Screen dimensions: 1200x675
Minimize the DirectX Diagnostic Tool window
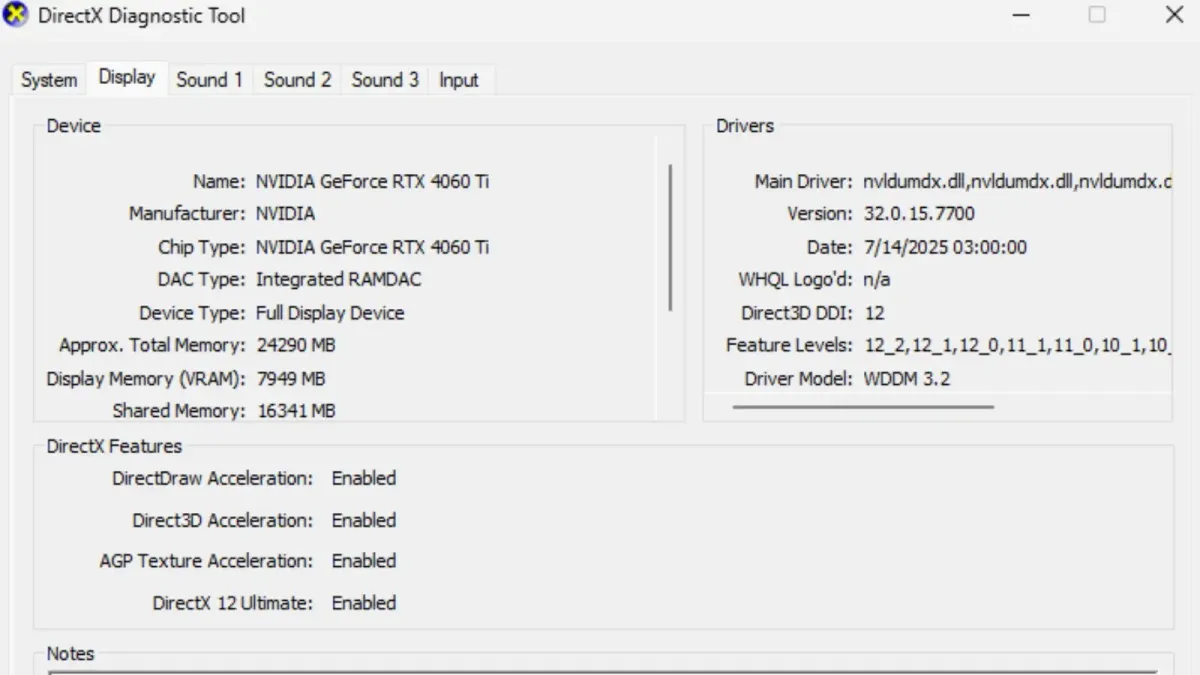pos(1021,16)
